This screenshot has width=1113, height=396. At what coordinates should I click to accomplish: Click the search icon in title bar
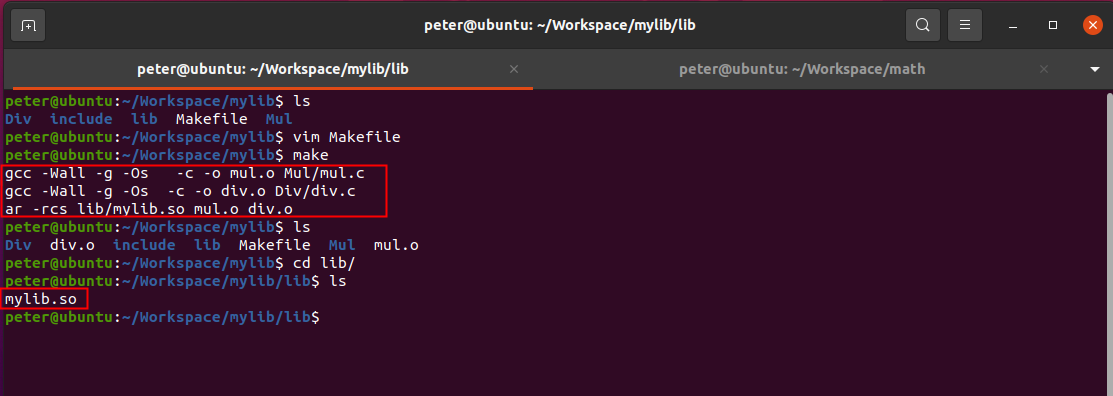click(922, 26)
